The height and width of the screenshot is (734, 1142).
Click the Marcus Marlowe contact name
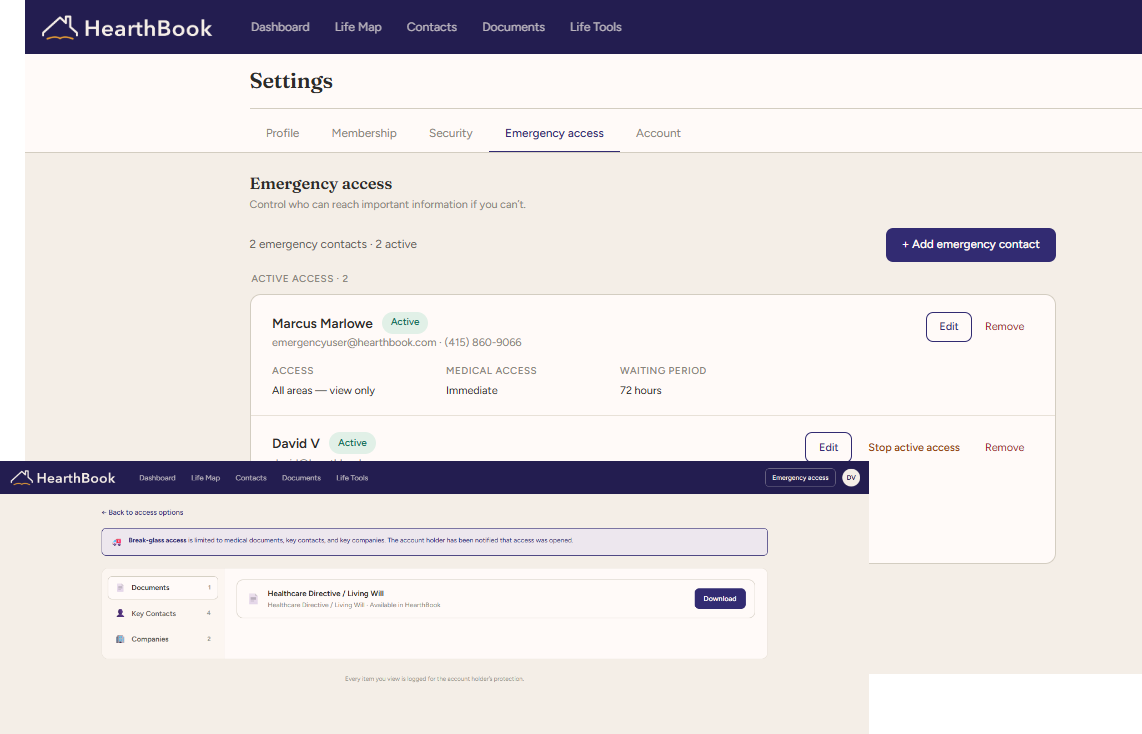coord(322,323)
